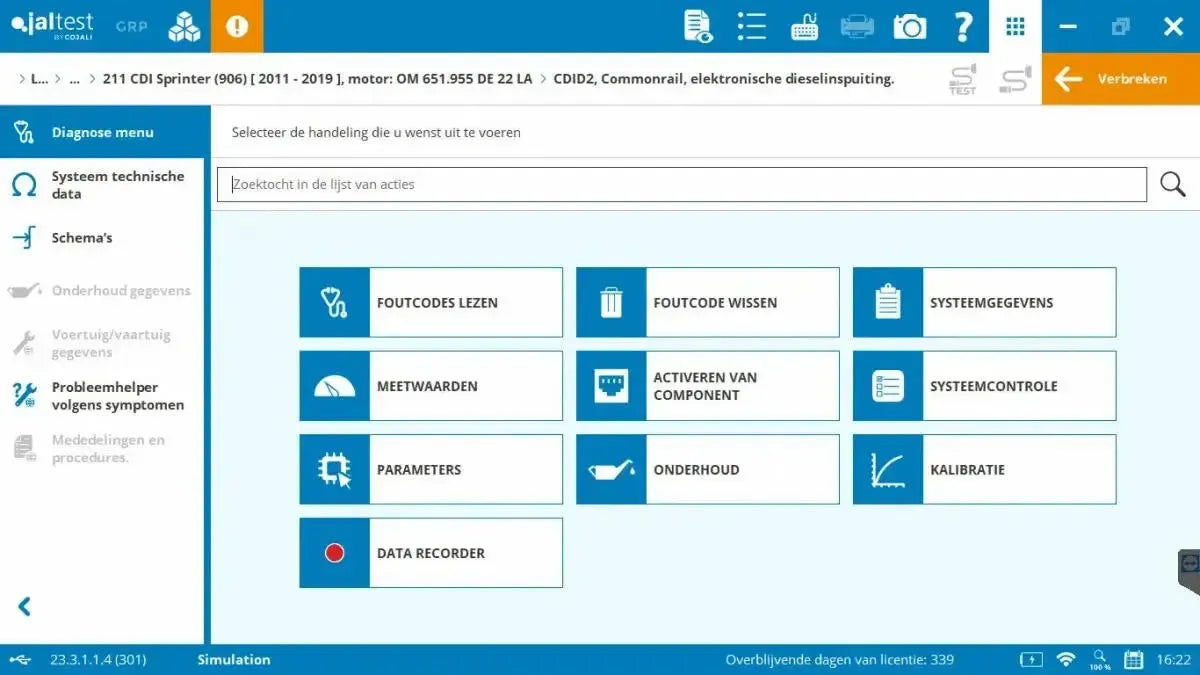Collapse the left sidebar with chevron
The image size is (1200, 675).
tap(25, 606)
